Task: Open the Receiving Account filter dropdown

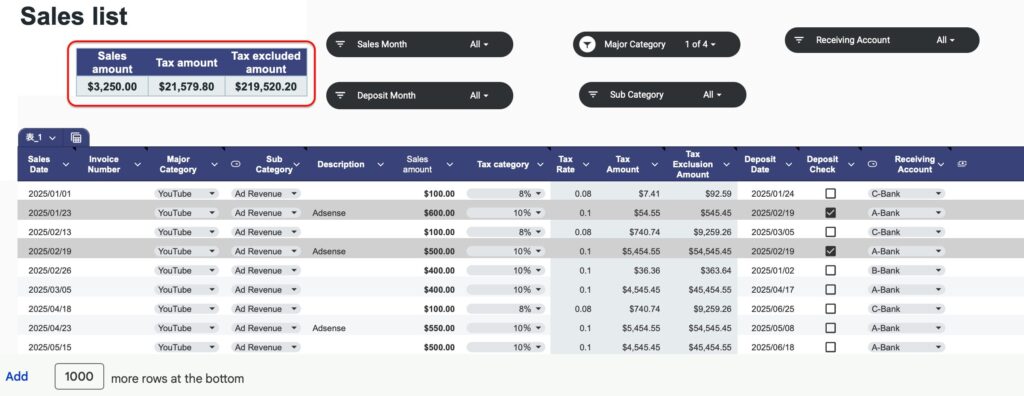Action: pyautogui.click(x=882, y=40)
